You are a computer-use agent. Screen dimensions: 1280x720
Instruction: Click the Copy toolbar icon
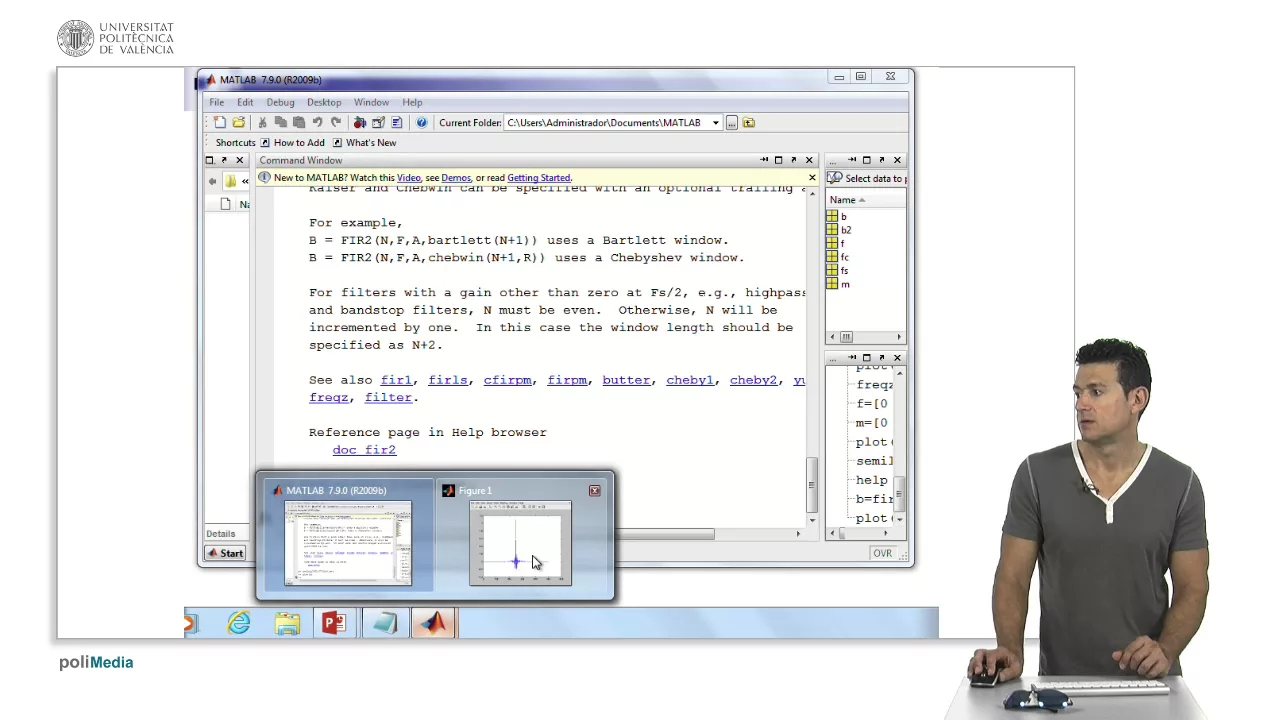[281, 122]
